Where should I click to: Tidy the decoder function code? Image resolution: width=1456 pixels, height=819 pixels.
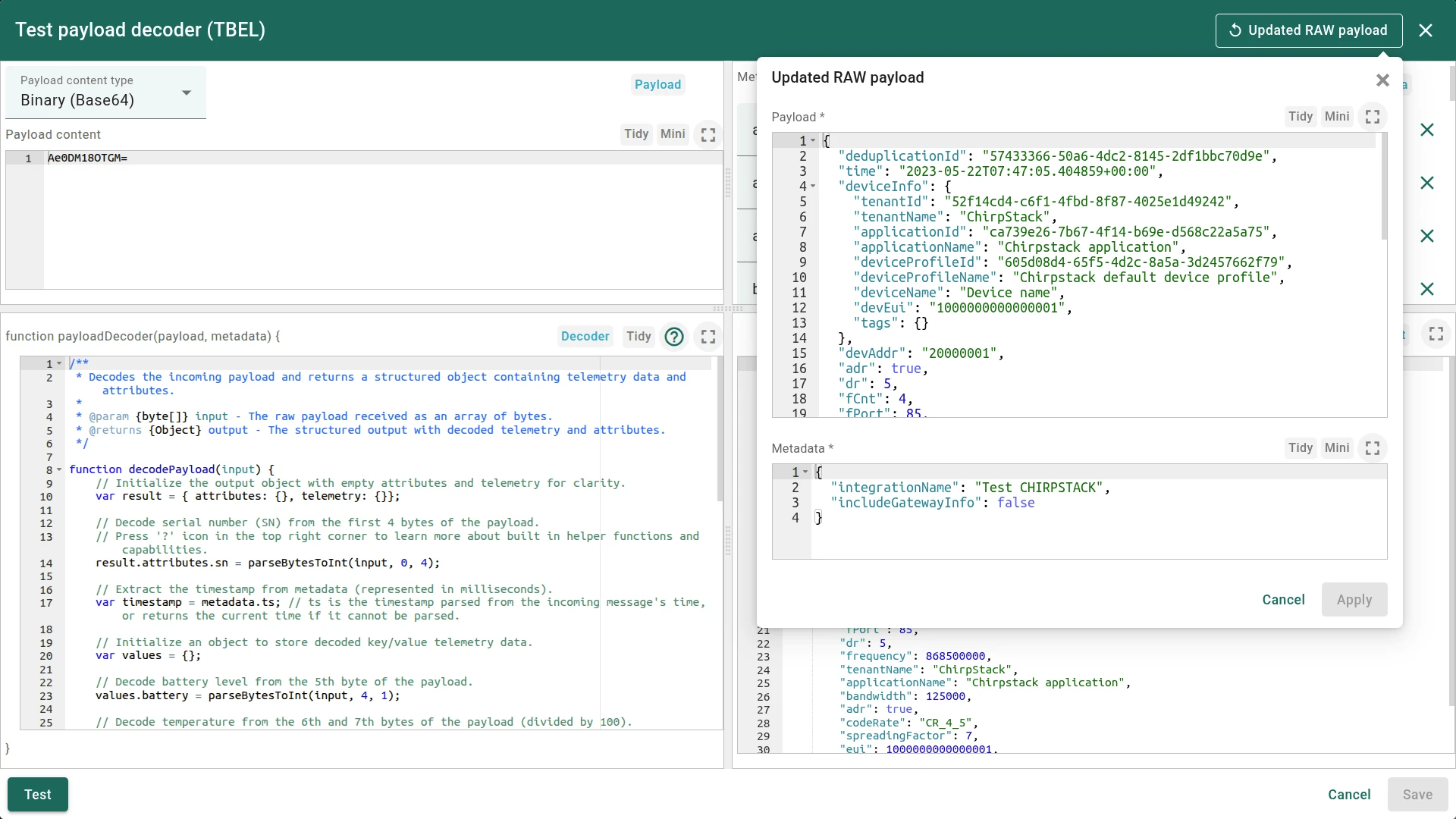click(x=639, y=336)
